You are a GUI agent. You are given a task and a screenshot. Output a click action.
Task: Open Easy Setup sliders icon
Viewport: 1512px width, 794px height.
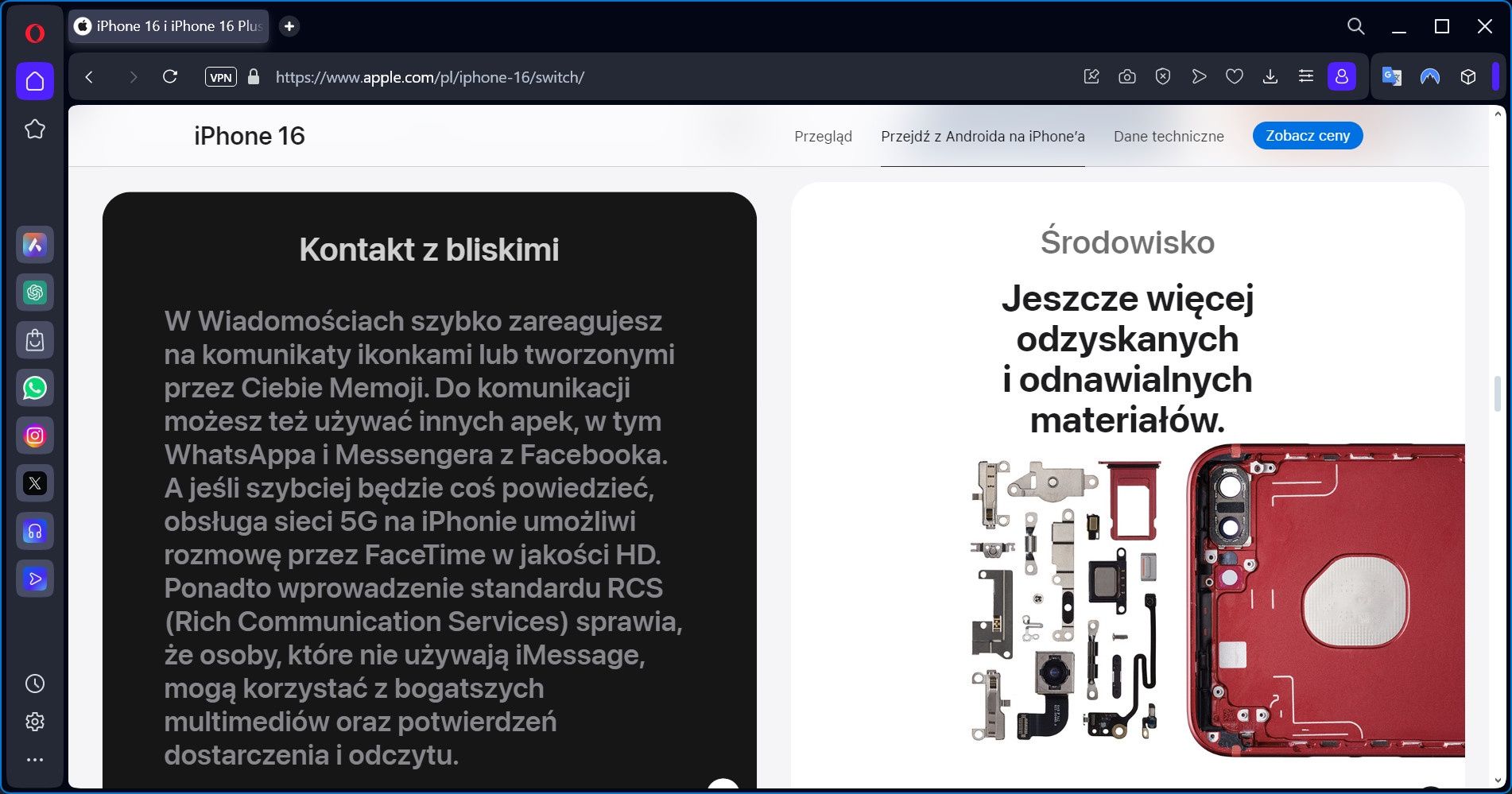pos(1306,77)
